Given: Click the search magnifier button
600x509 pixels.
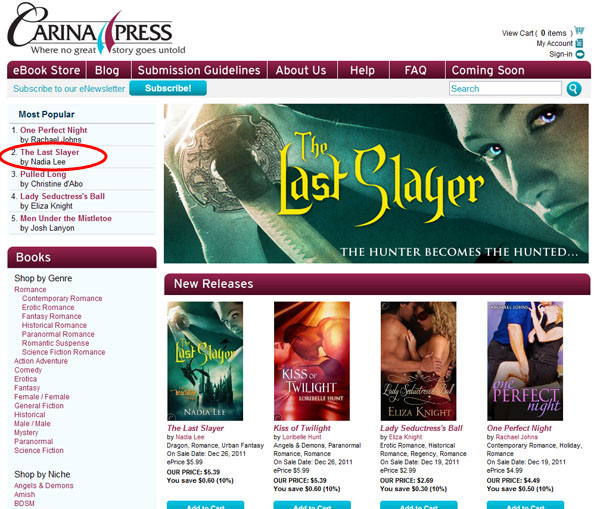Looking at the screenshot, I should tap(574, 89).
